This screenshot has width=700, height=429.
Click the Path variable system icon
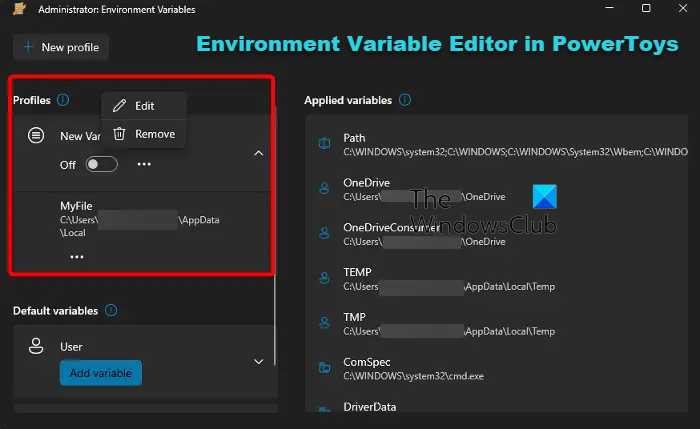(x=323, y=144)
